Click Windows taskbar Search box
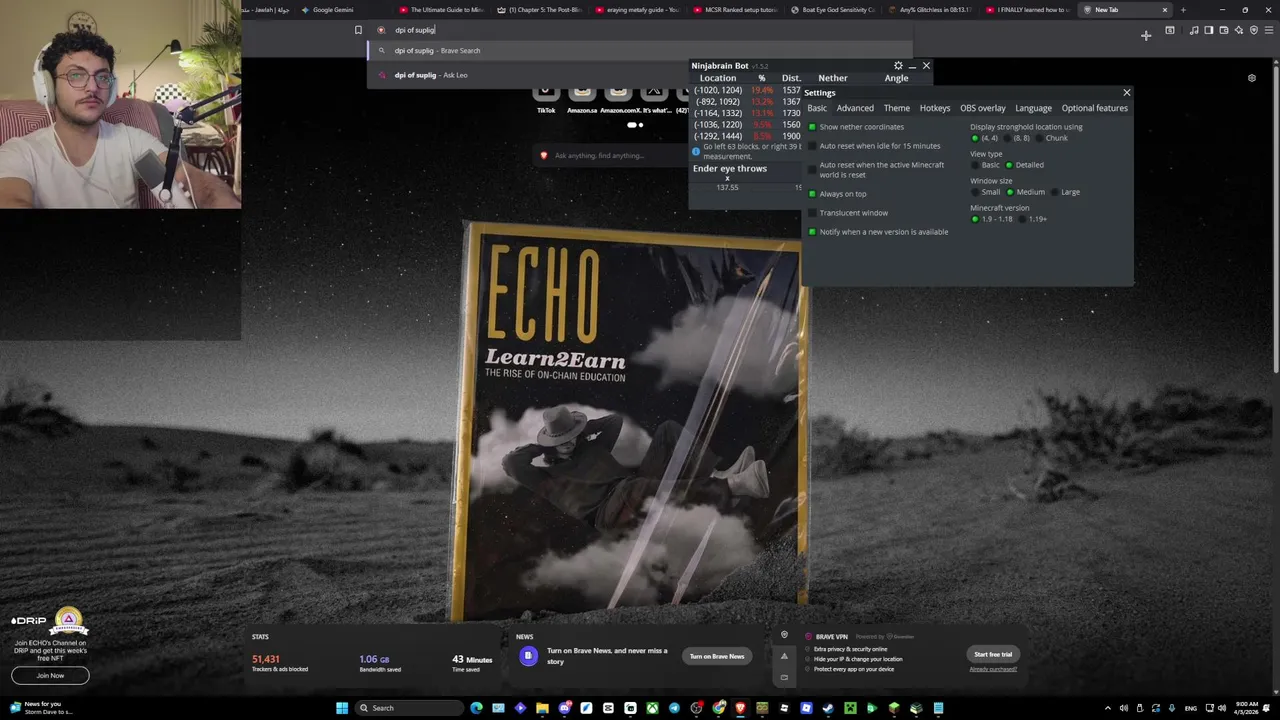Viewport: 1280px width, 720px height. point(410,708)
